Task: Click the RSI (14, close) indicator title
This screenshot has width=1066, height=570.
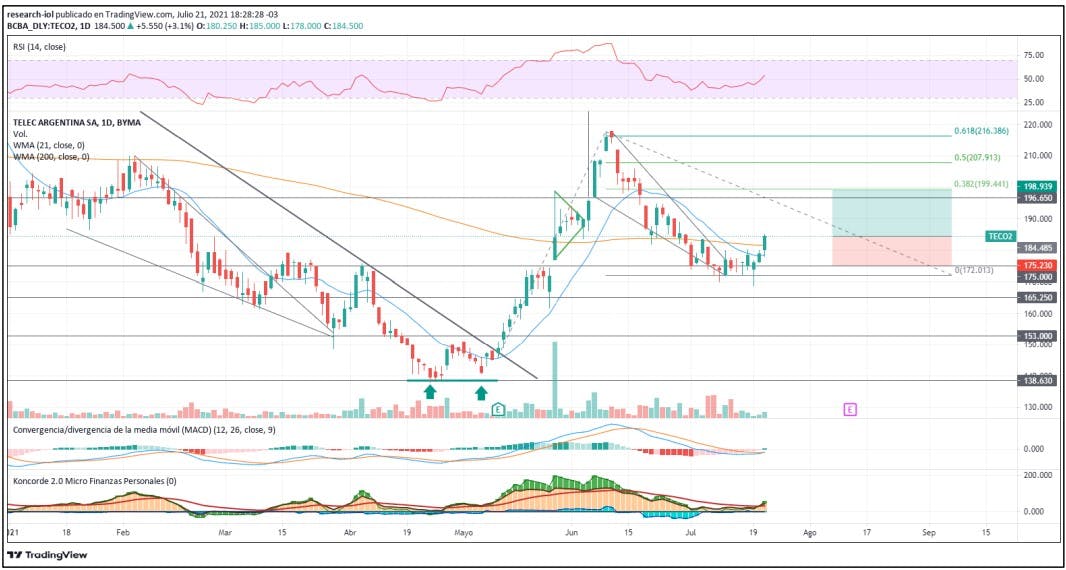Action: [x=40, y=47]
